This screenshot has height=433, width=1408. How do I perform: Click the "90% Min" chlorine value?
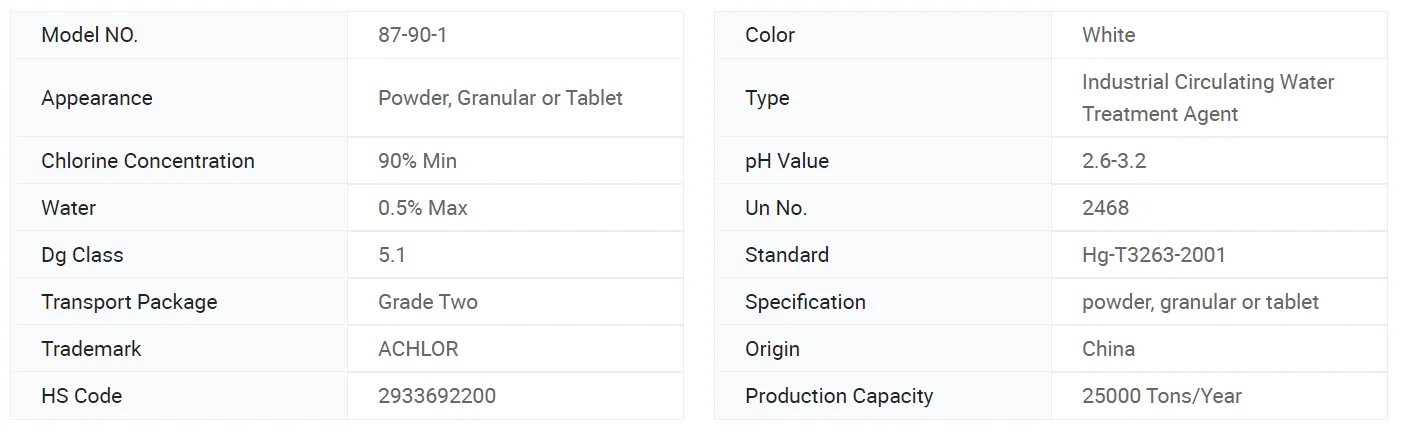pos(417,161)
